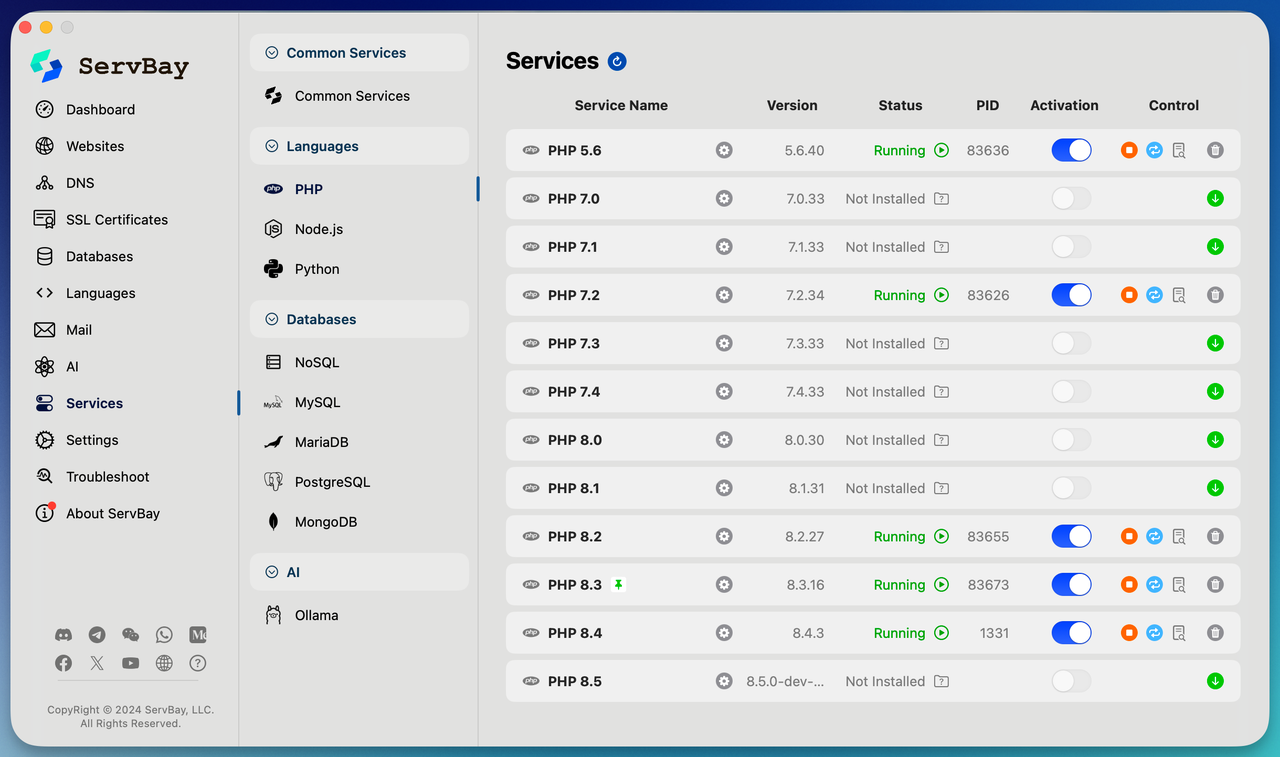Enable PHP 7.1 activation switch
The height and width of the screenshot is (757, 1280).
tap(1071, 247)
